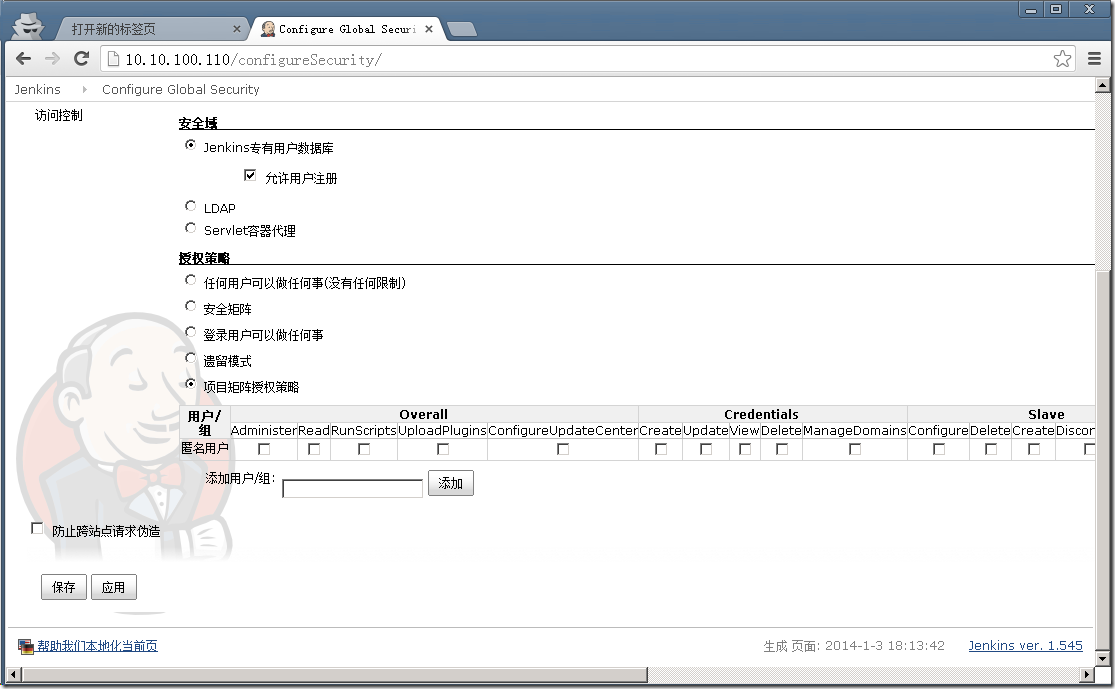
Task: Toggle 防止跨站点请求伪造 checkbox
Action: click(37, 528)
